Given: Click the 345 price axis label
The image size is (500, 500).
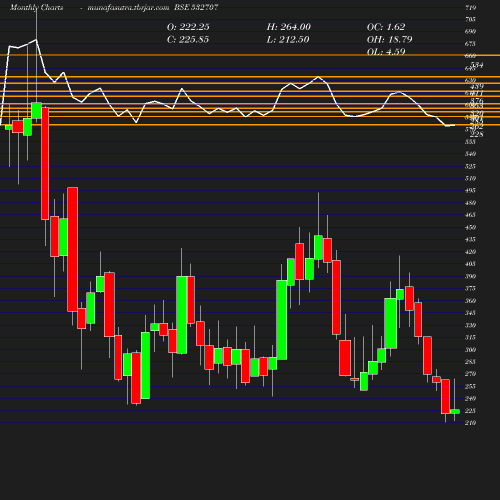Looking at the screenshot, I should (470, 313).
